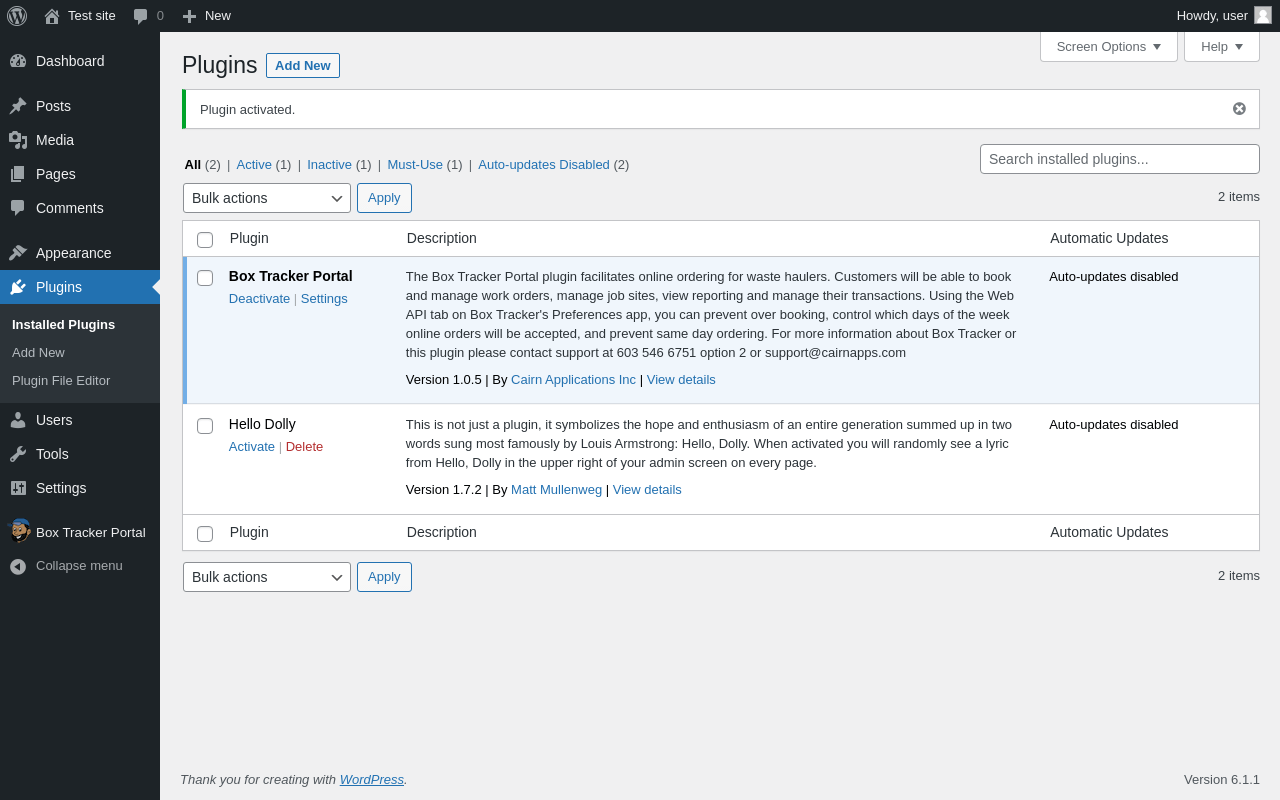Open Plugin File Editor submenu item

(x=61, y=381)
